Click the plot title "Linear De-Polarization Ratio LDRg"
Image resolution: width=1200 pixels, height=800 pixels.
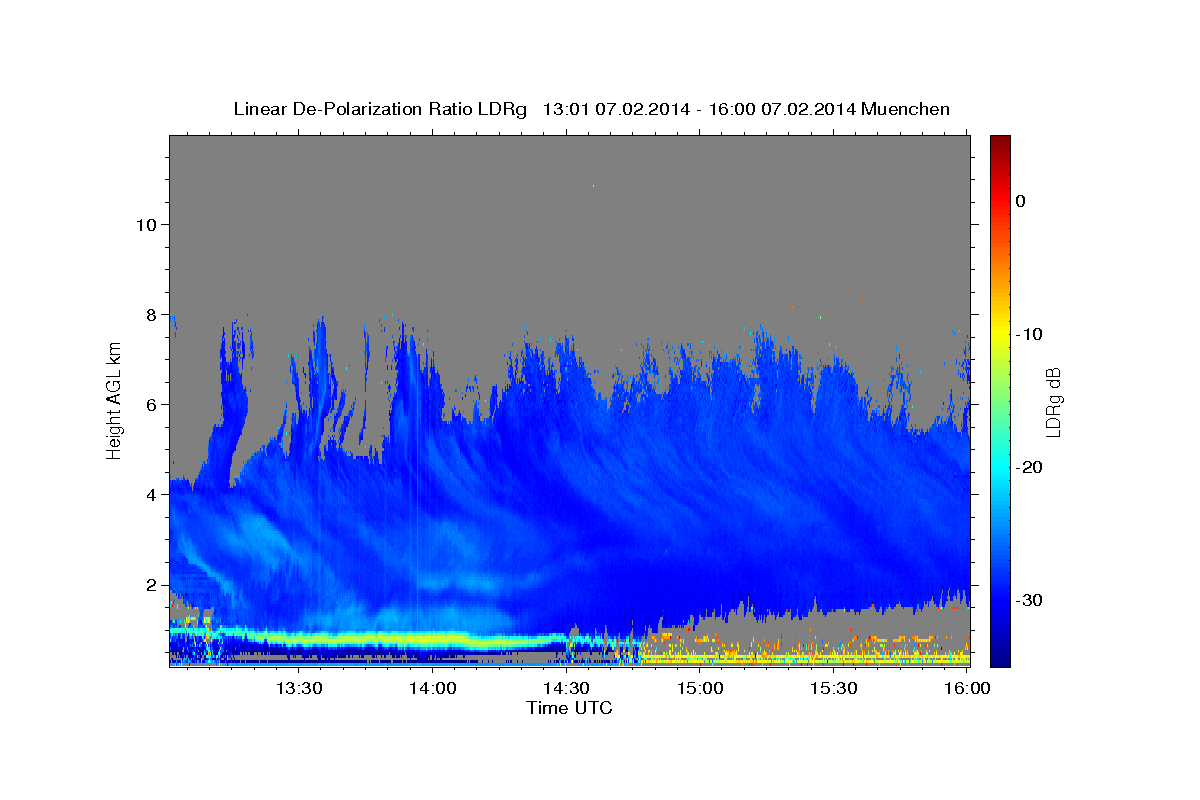(x=379, y=109)
